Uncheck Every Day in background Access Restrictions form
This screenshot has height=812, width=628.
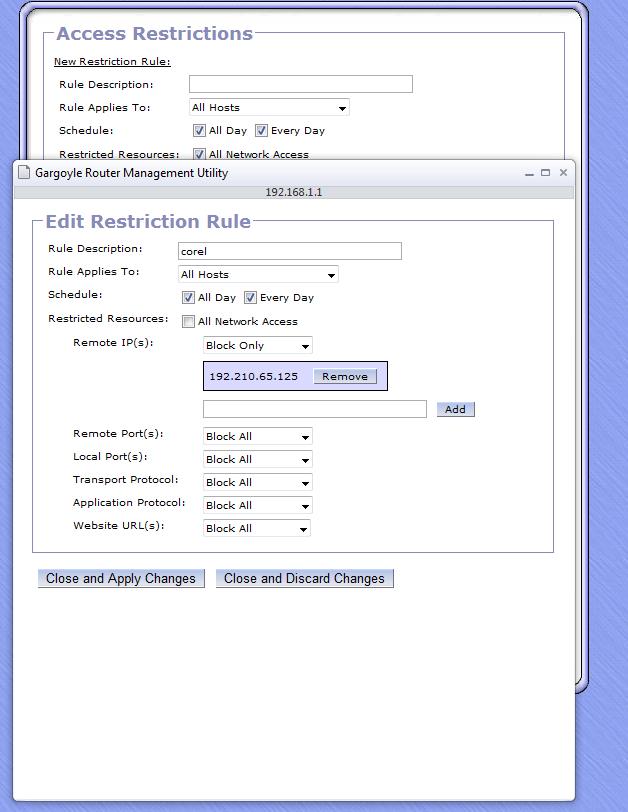click(x=261, y=130)
